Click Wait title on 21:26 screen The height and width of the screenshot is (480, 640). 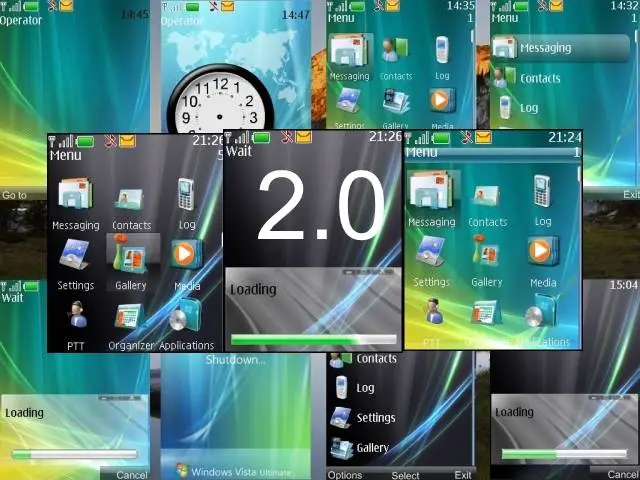(x=238, y=151)
